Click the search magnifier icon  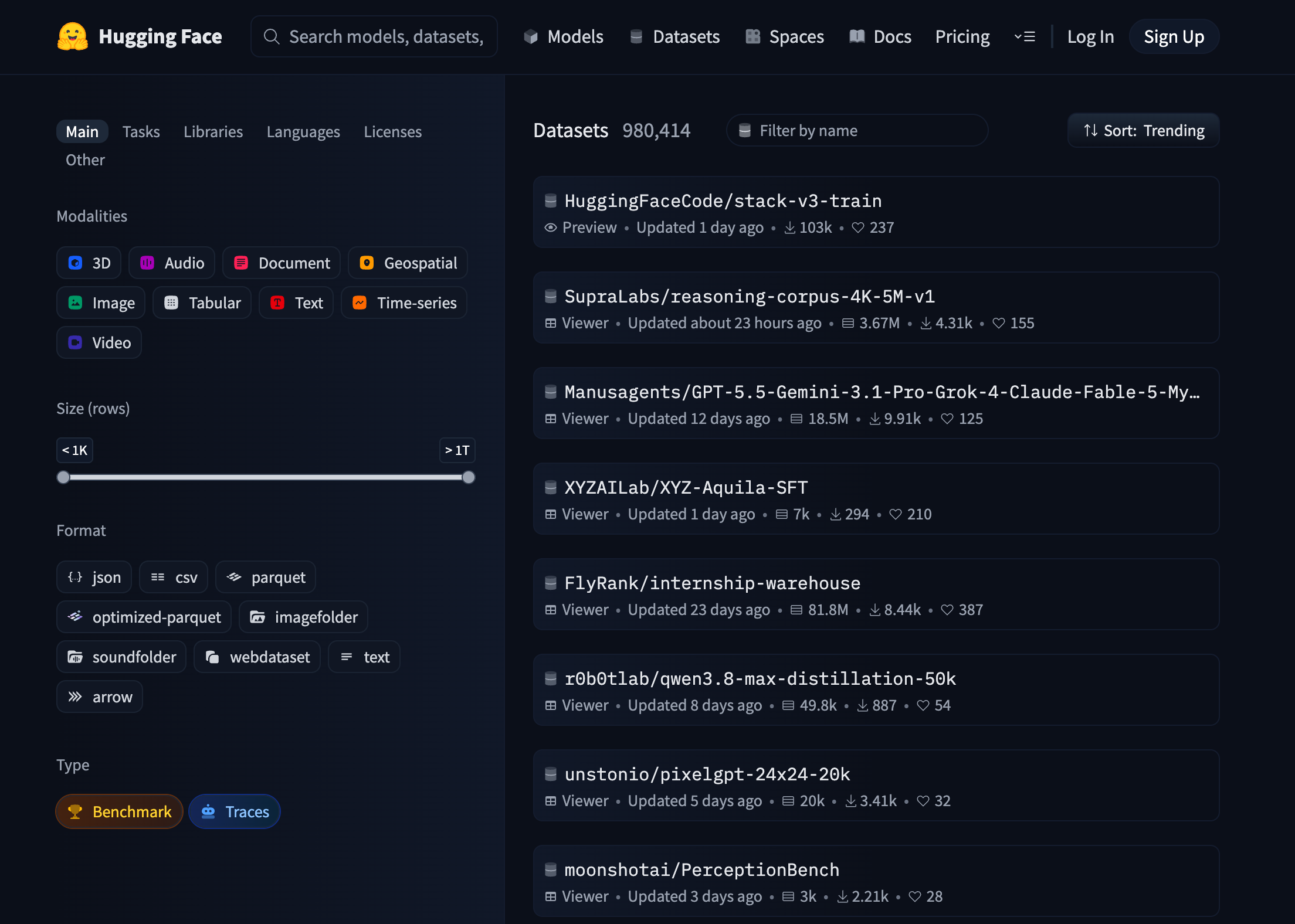click(x=271, y=36)
